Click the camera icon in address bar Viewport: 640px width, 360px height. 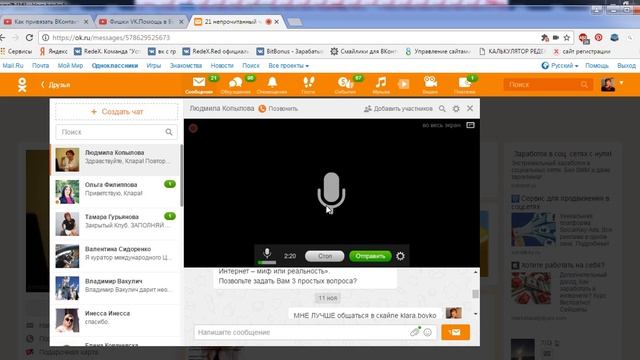tap(556, 38)
